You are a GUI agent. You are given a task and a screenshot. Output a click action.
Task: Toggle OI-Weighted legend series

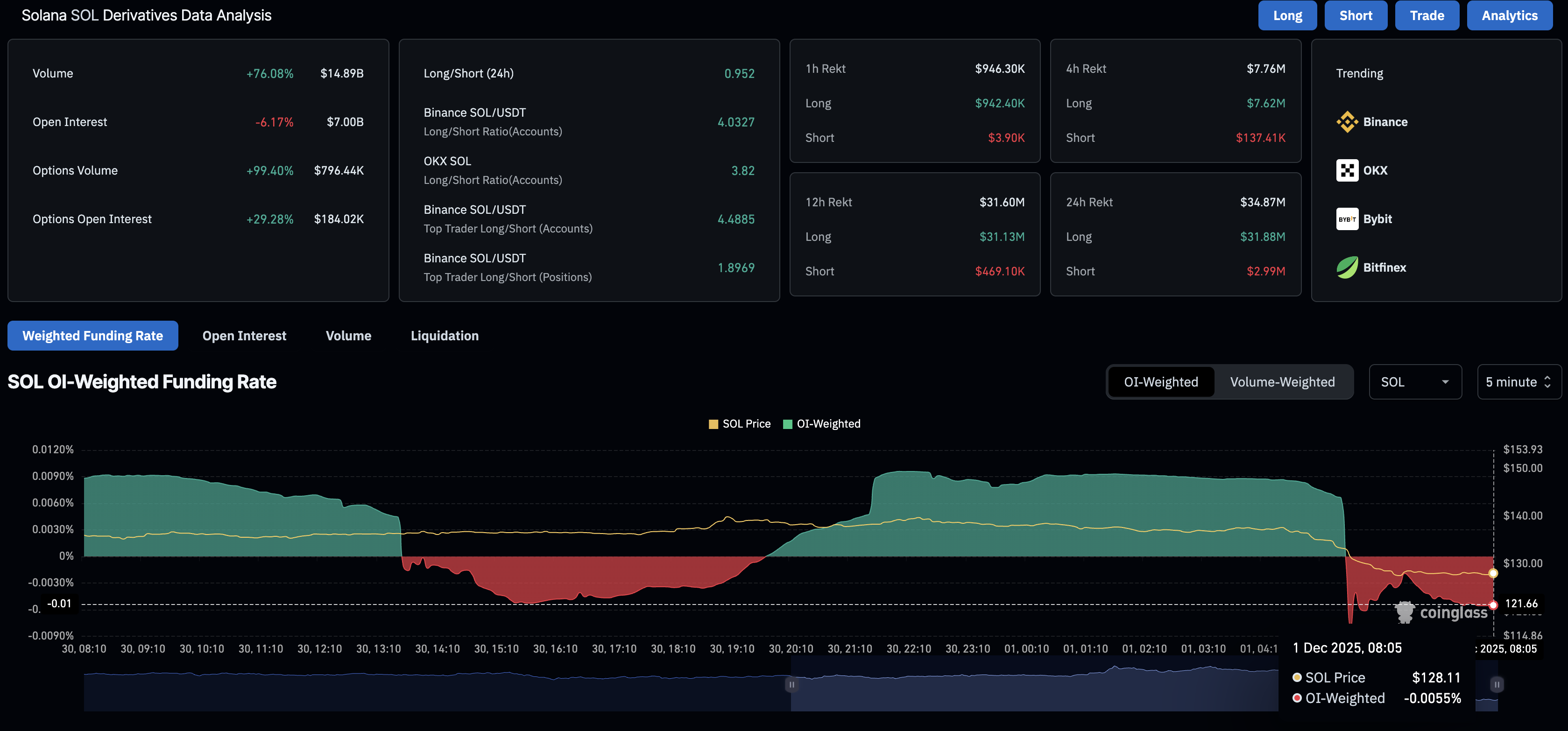[x=822, y=424]
